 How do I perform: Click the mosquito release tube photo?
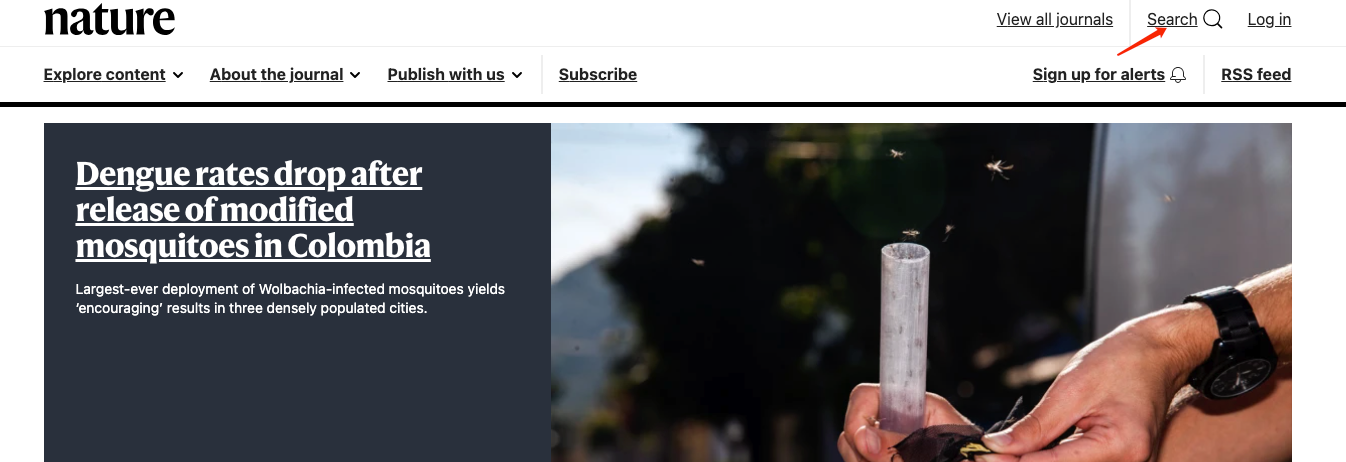(x=921, y=292)
